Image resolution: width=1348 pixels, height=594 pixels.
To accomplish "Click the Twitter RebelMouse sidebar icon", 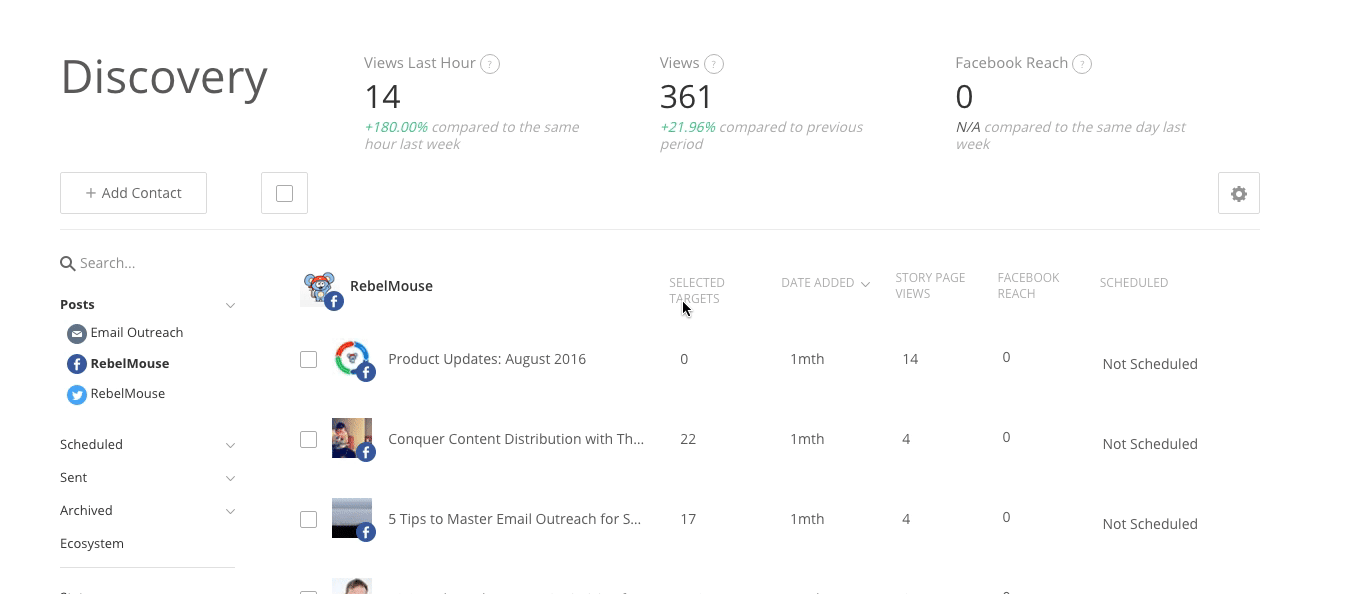I will (x=76, y=395).
